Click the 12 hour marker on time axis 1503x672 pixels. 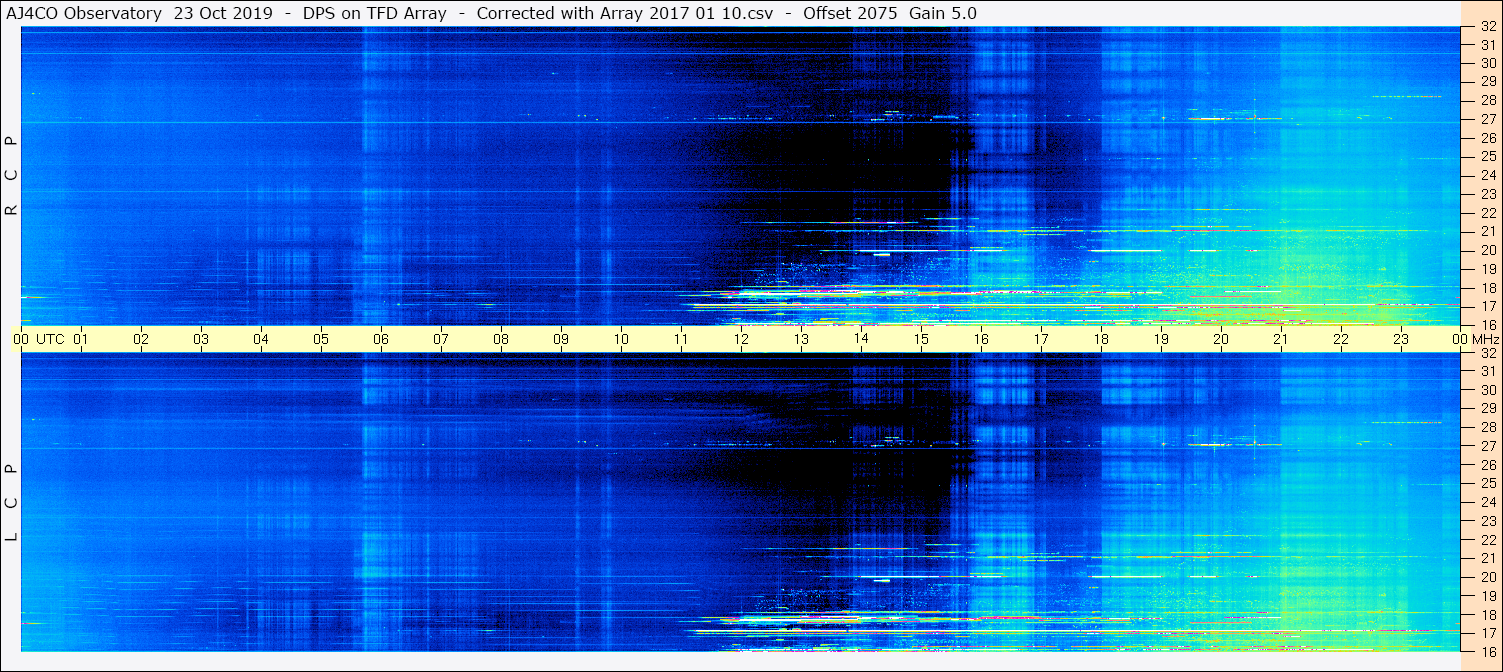click(741, 339)
